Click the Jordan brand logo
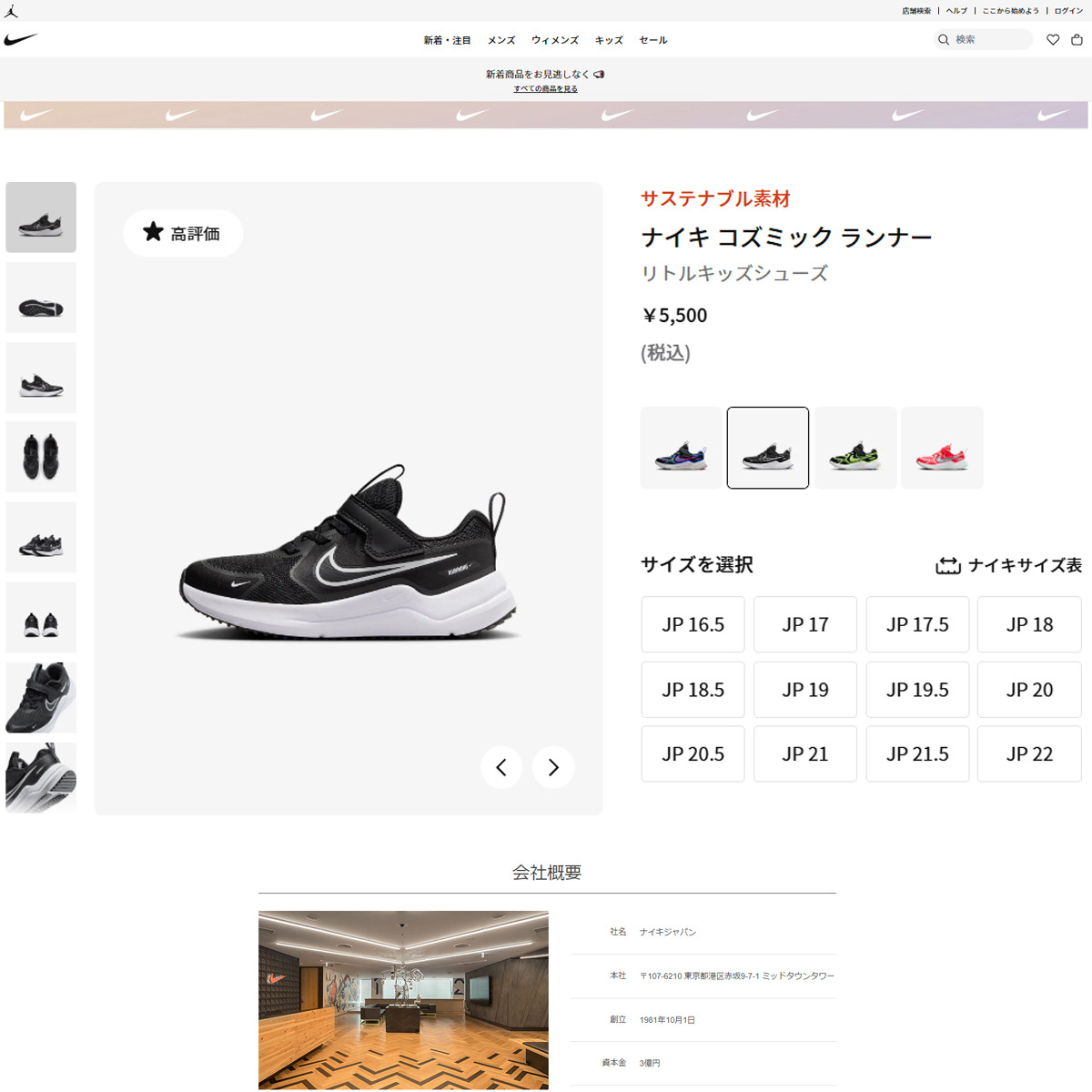 (11, 11)
